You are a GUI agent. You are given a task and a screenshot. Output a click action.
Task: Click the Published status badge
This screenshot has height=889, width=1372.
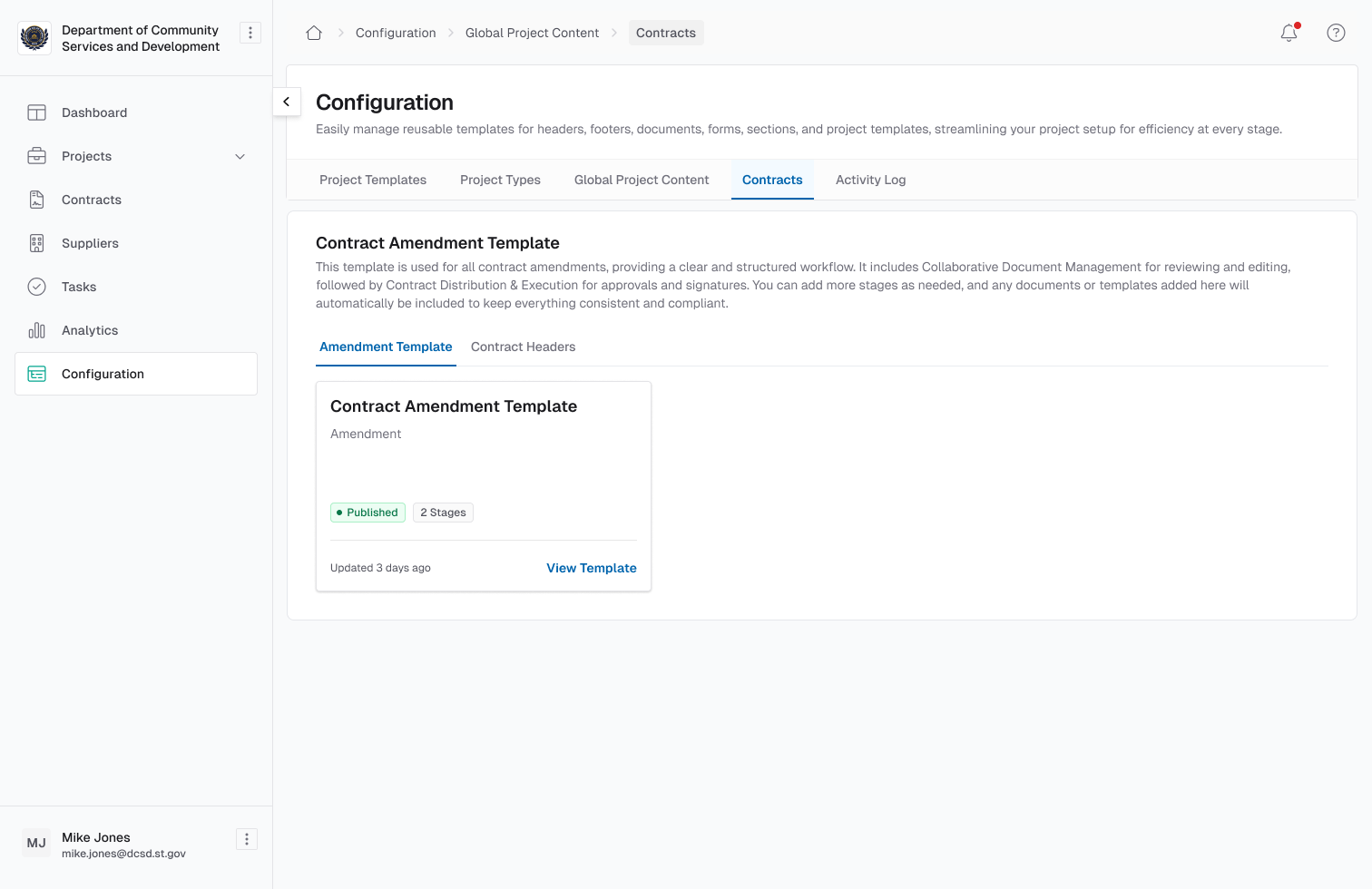click(x=367, y=513)
